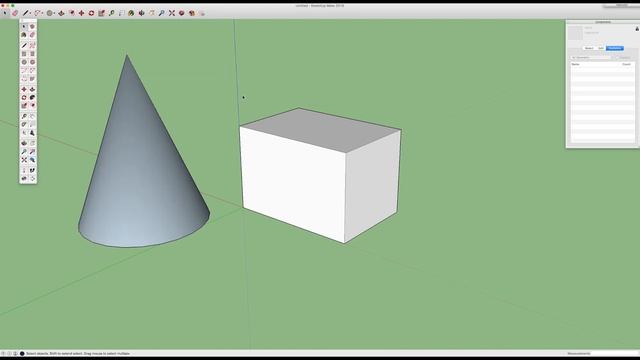This screenshot has height=360, width=640.
Task: Choose the Zoom magnifier in the top toolbar
Action: tap(161, 13)
